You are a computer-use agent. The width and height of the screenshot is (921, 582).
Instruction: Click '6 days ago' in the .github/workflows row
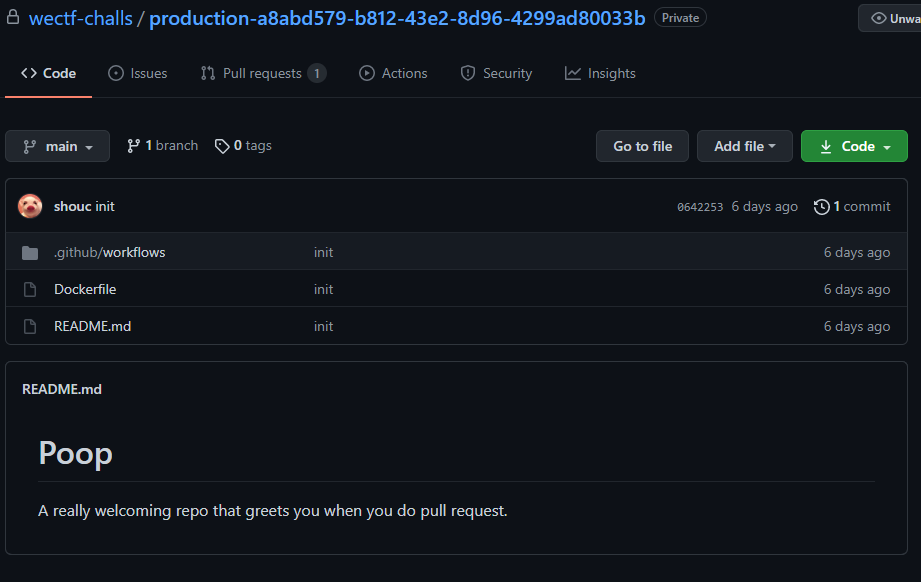[x=856, y=252]
